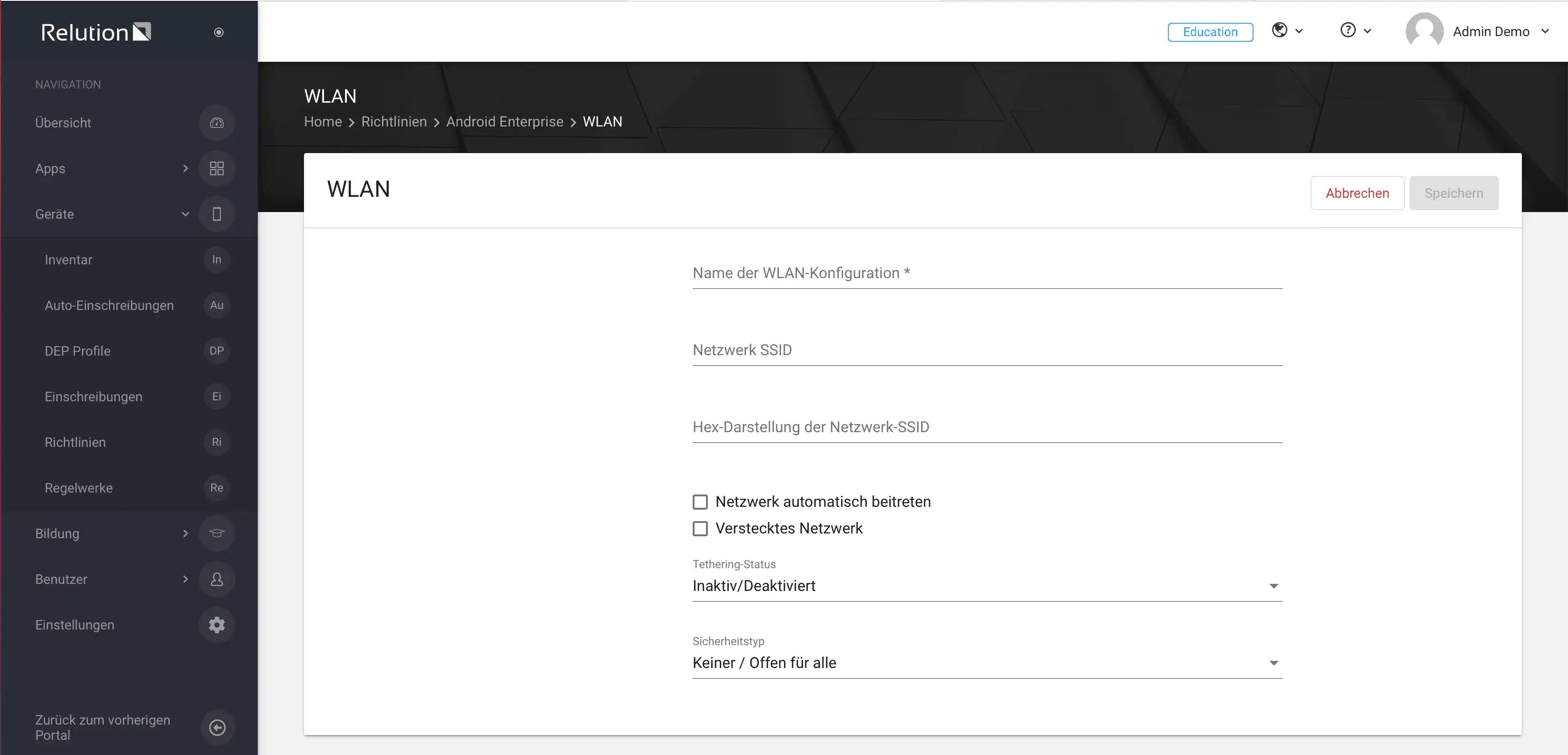Open the Sicherheitstyp dropdown
The height and width of the screenshot is (755, 1568).
(987, 663)
